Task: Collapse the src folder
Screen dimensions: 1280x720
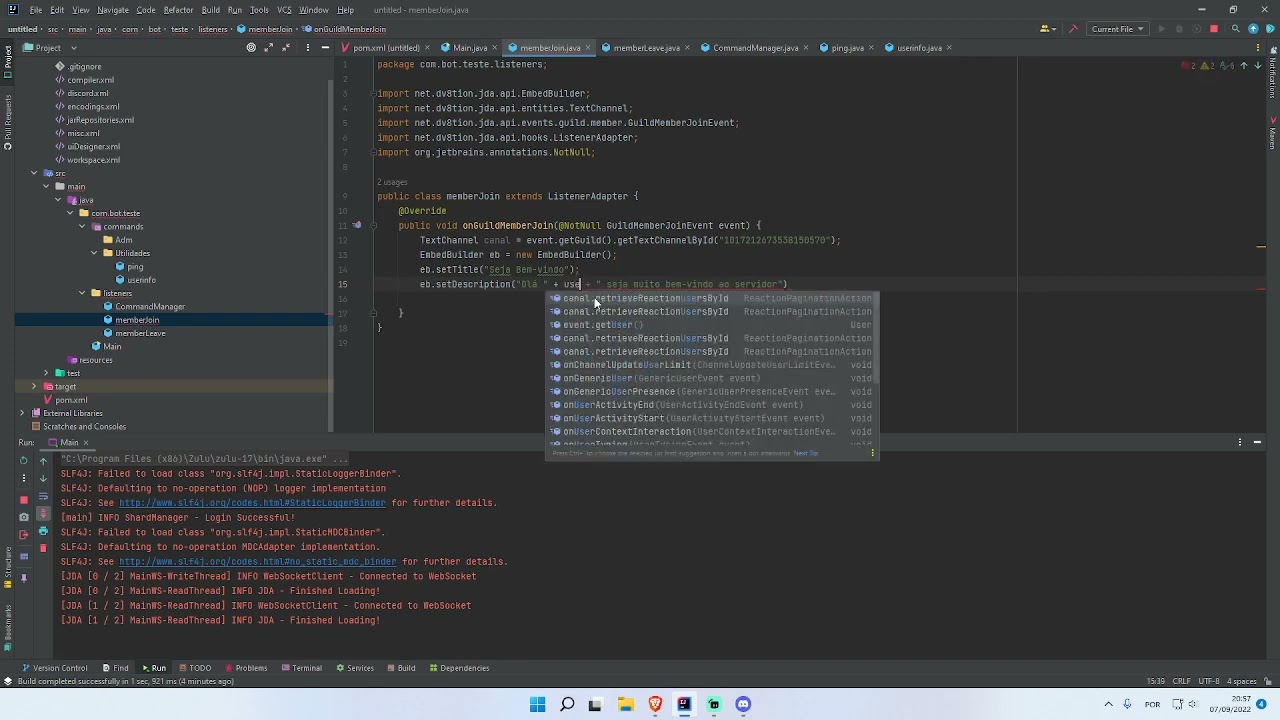Action: [x=33, y=173]
